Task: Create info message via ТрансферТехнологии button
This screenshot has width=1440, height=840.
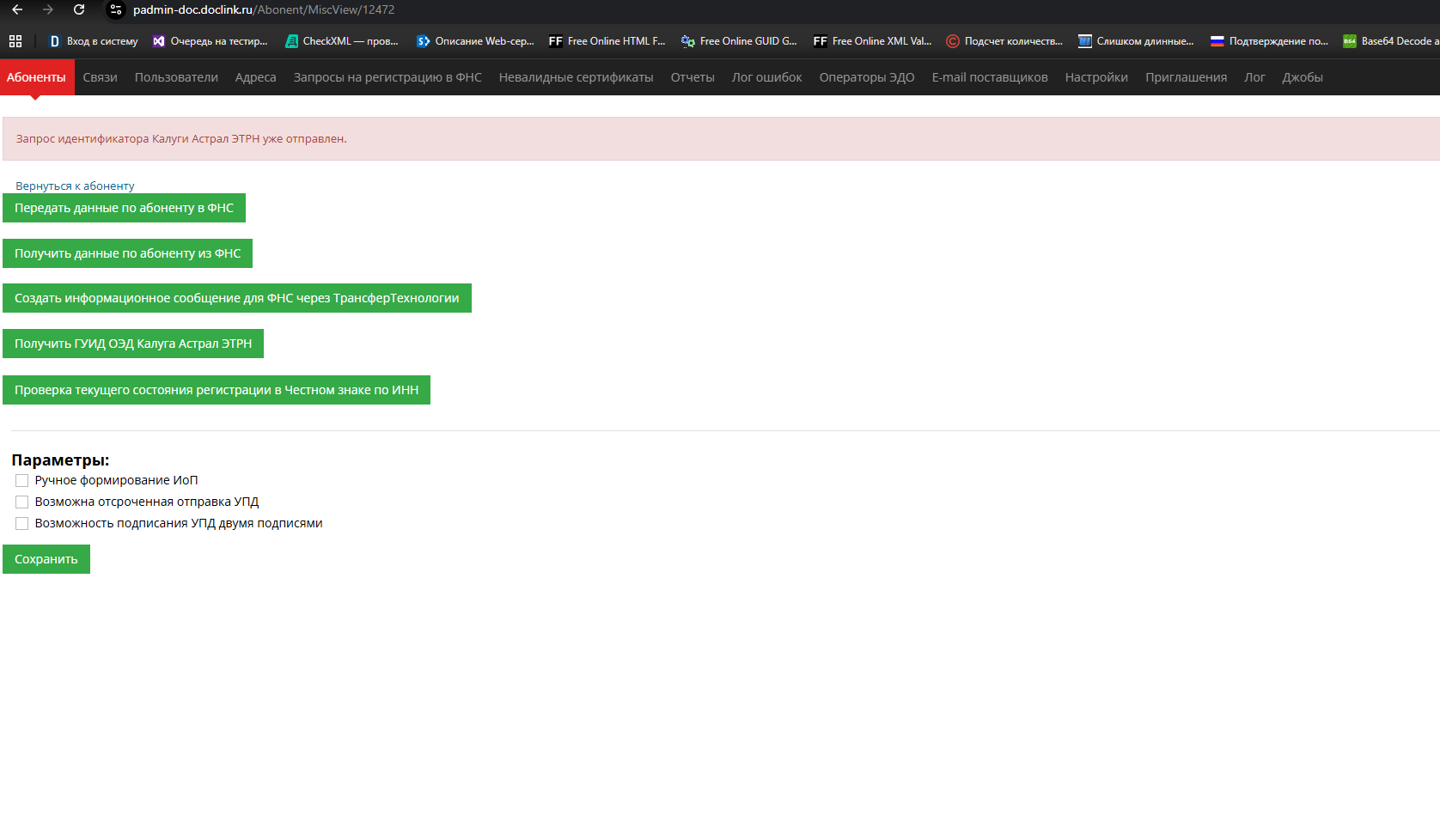Action: (237, 298)
